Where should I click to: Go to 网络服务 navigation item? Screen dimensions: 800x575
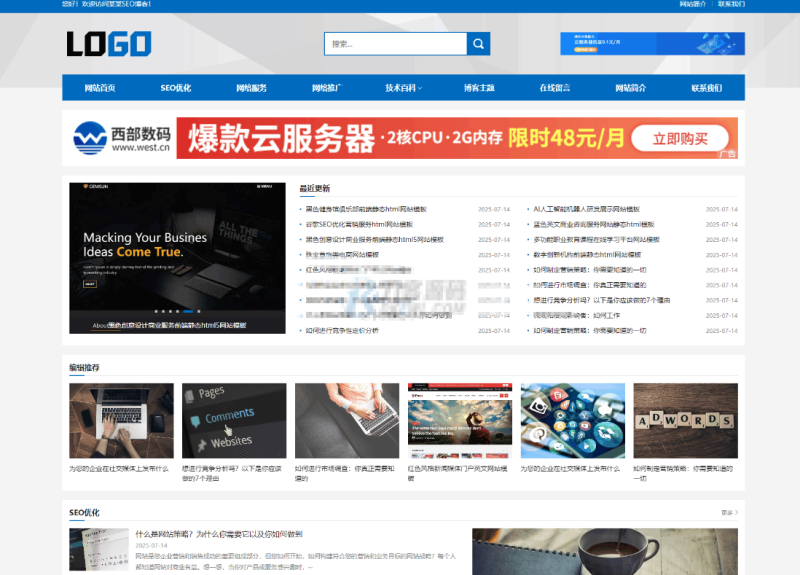252,88
